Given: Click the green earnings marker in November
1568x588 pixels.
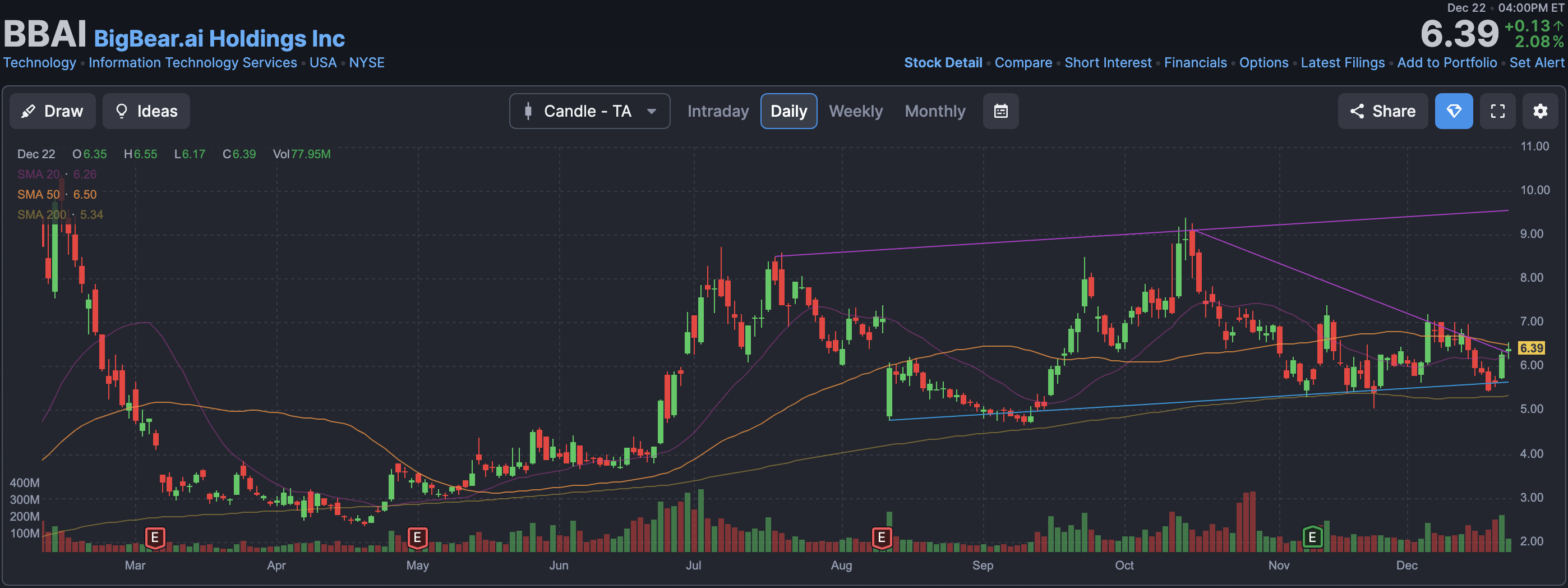Looking at the screenshot, I should [1312, 538].
